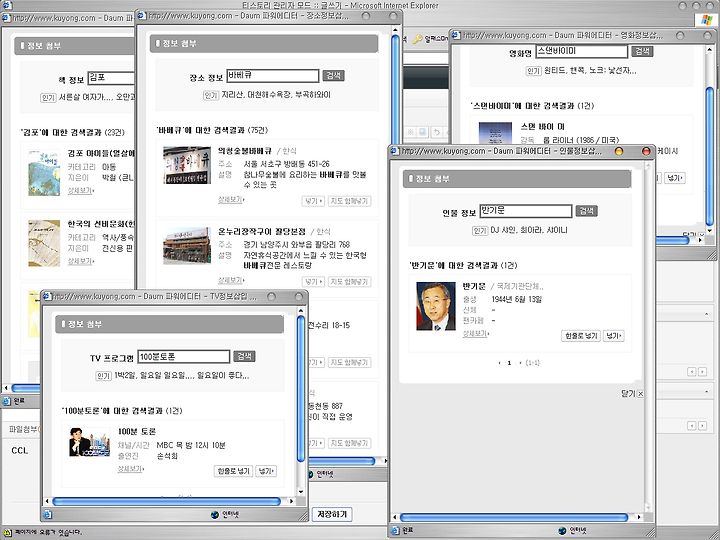
Task: Click the CCL label in main editor
Action: click(x=20, y=450)
